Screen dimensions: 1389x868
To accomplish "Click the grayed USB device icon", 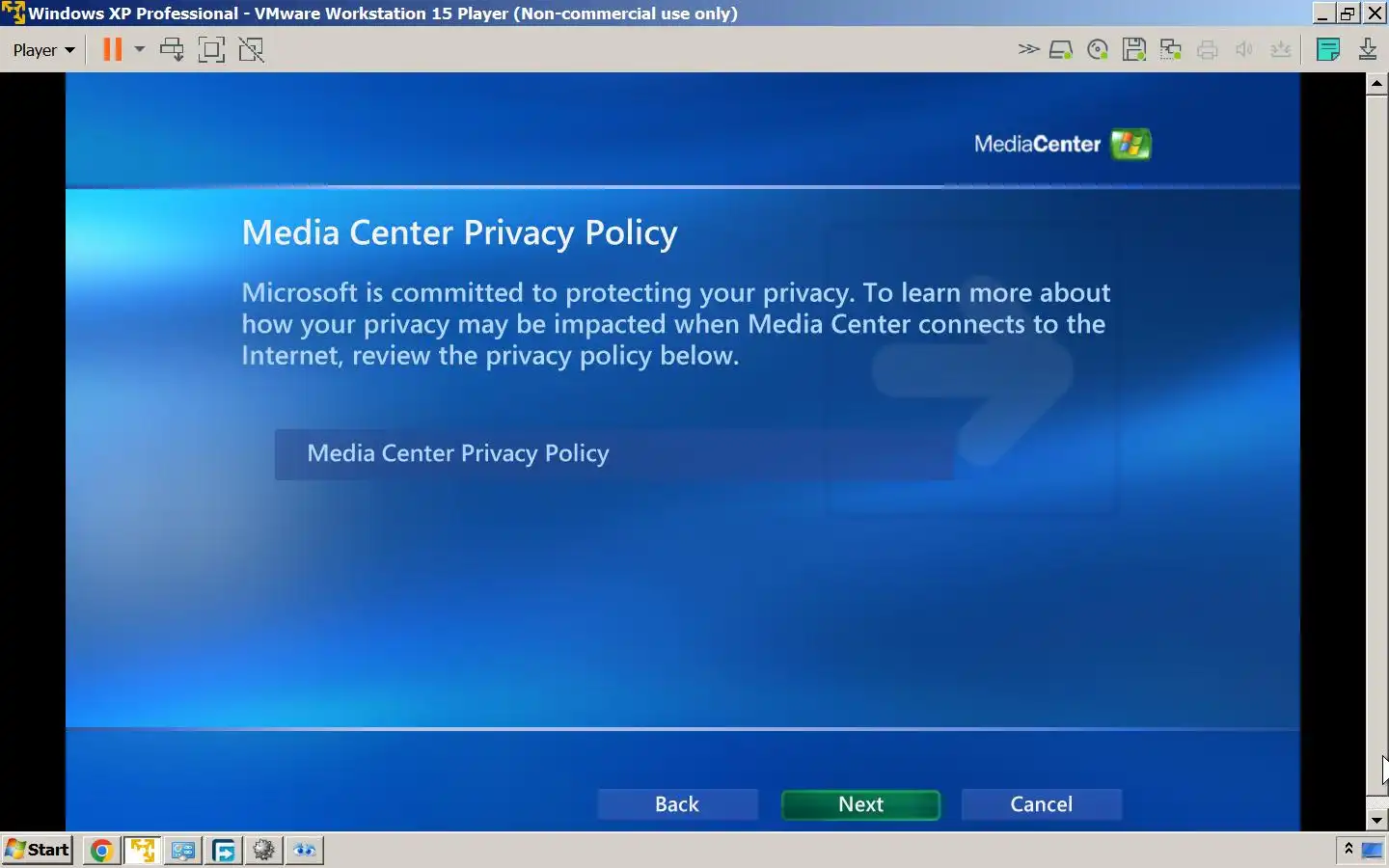I will pos(1281,49).
